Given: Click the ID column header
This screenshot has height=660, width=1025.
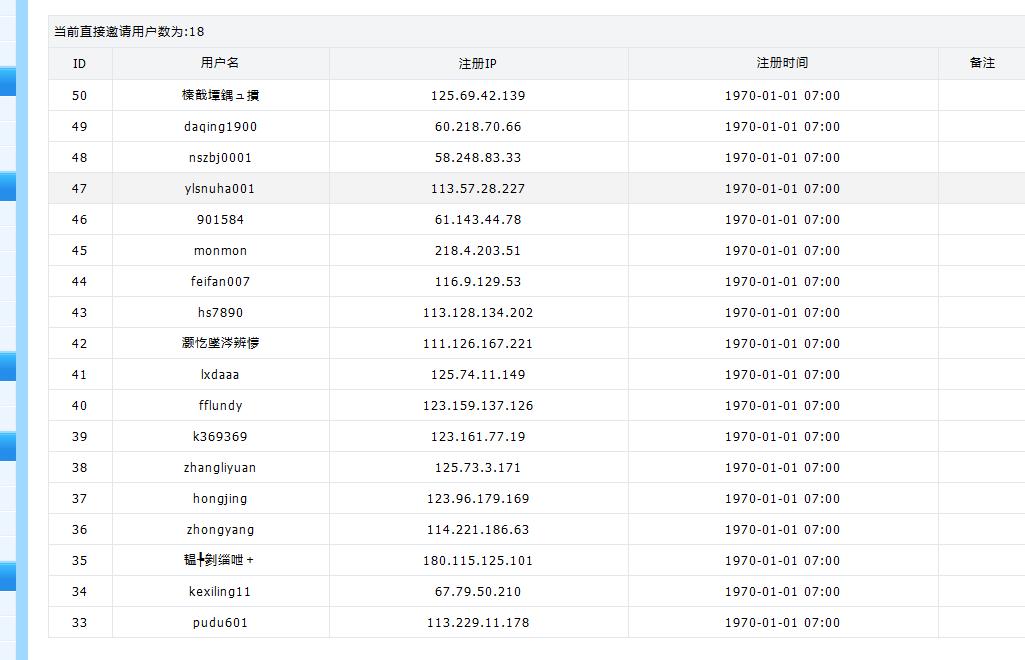Looking at the screenshot, I should [80, 63].
